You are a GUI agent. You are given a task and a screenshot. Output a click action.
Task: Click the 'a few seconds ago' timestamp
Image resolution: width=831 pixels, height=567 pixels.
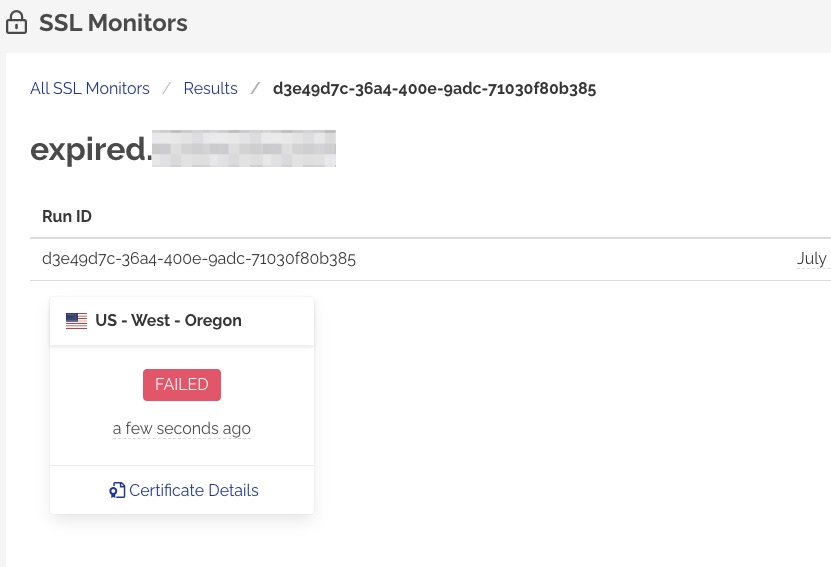tap(182, 429)
